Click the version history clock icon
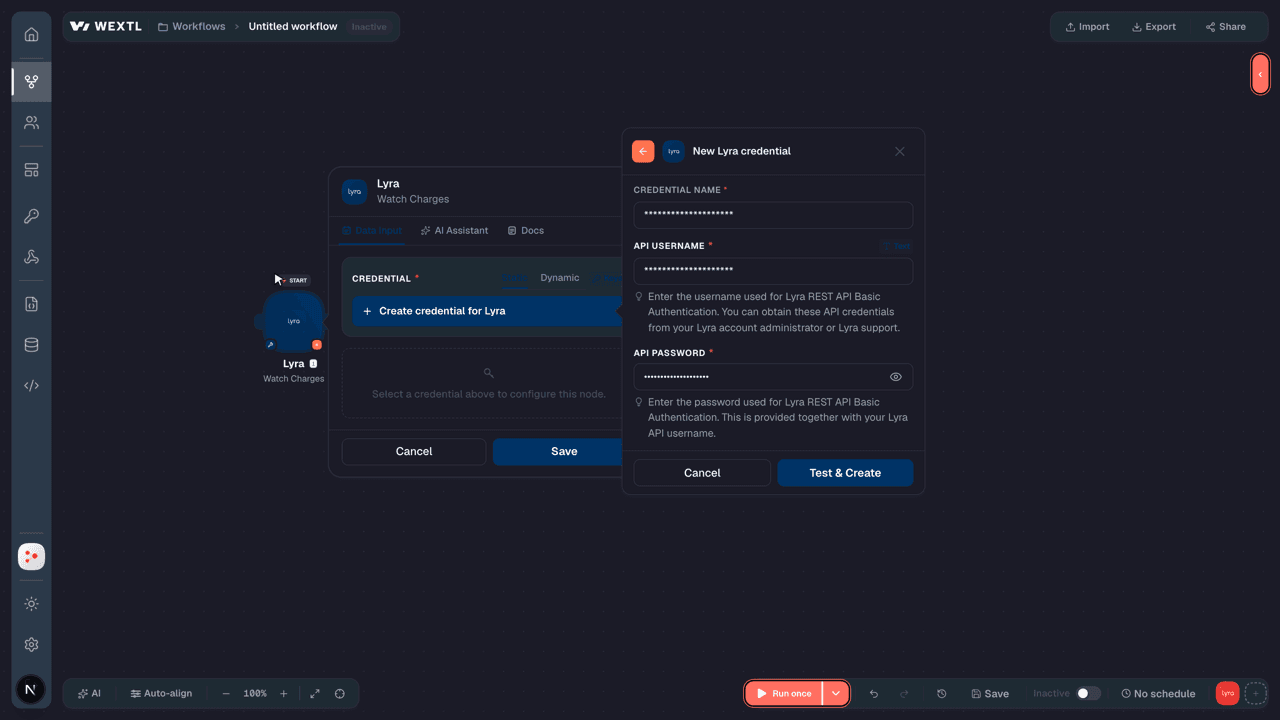 (x=941, y=694)
